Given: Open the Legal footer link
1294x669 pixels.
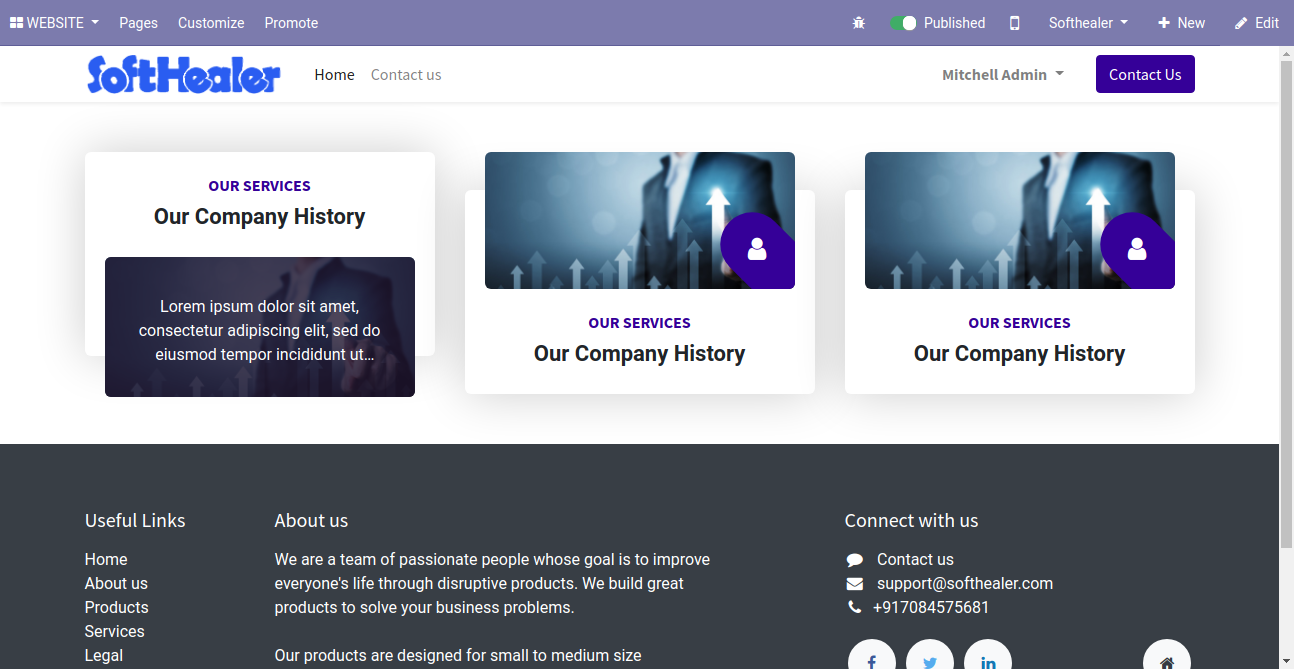Looking at the screenshot, I should (x=104, y=656).
